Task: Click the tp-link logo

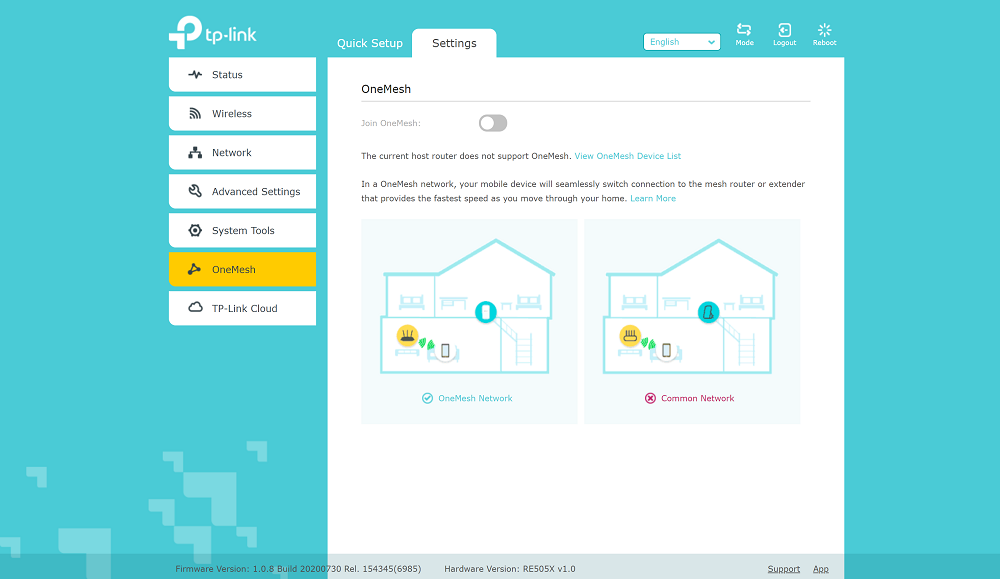Action: [212, 33]
